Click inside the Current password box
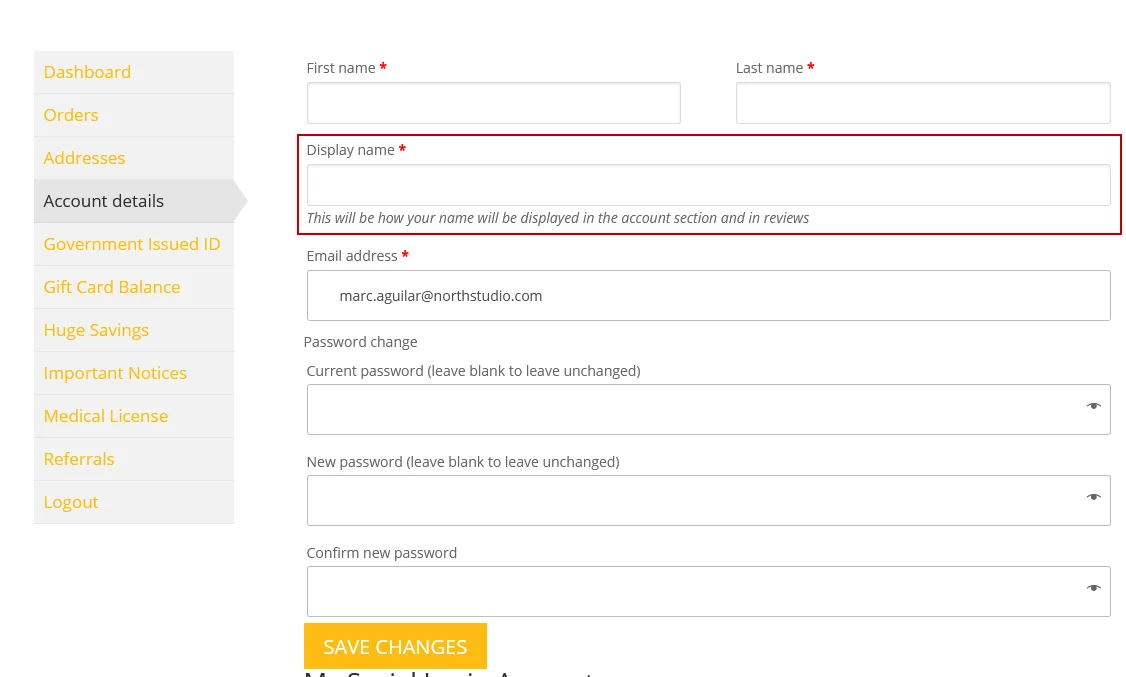This screenshot has width=1126, height=677. point(708,409)
